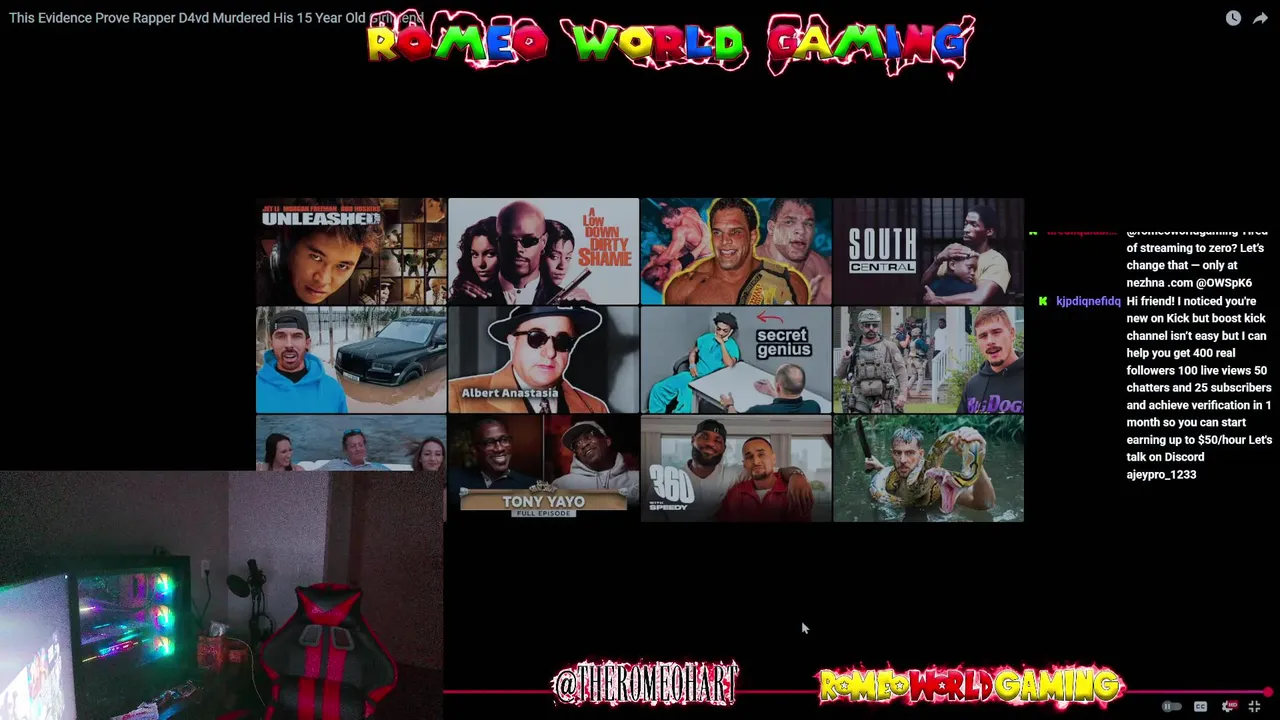Click 'Hi friend! I noticed you're' chat line
This screenshot has width=1280, height=720.
tap(1193, 301)
